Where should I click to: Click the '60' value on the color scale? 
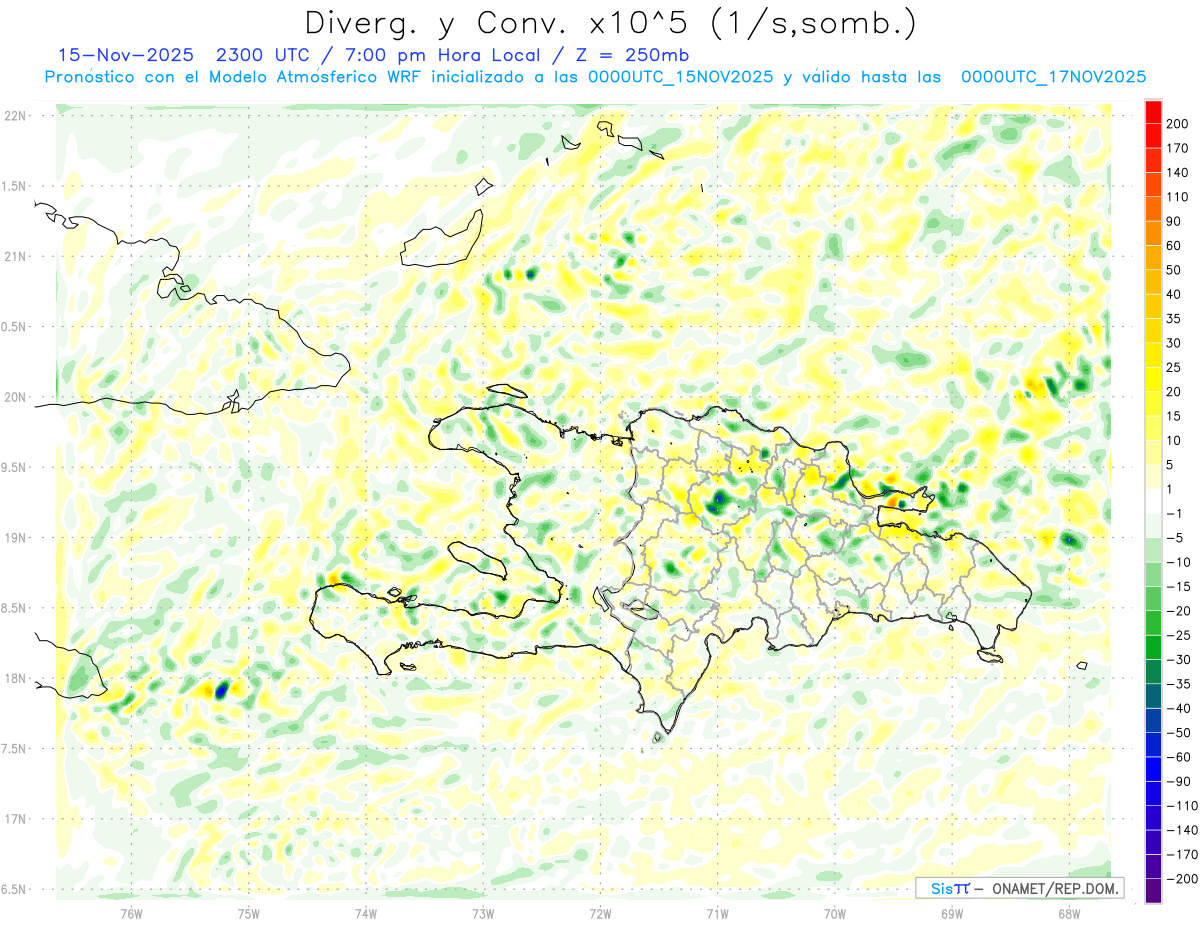pos(1174,246)
